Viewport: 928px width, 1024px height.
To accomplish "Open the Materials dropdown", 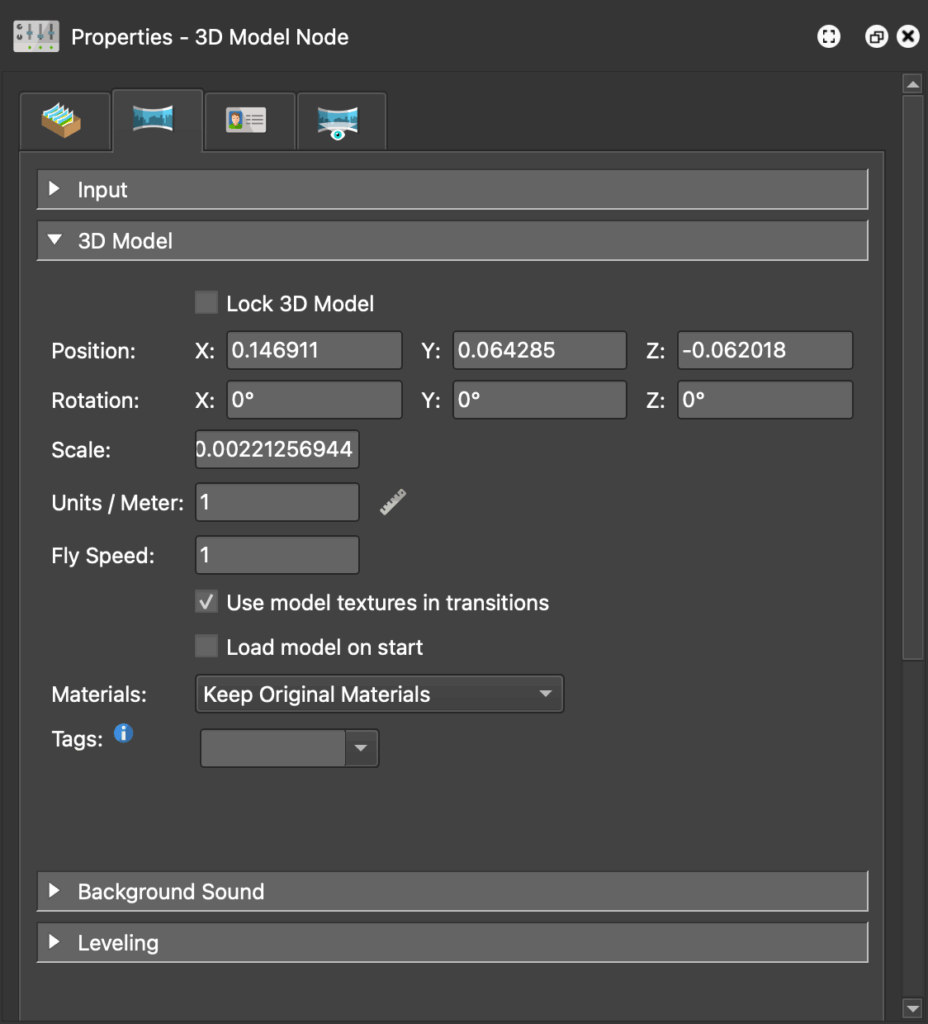I will pyautogui.click(x=379, y=694).
